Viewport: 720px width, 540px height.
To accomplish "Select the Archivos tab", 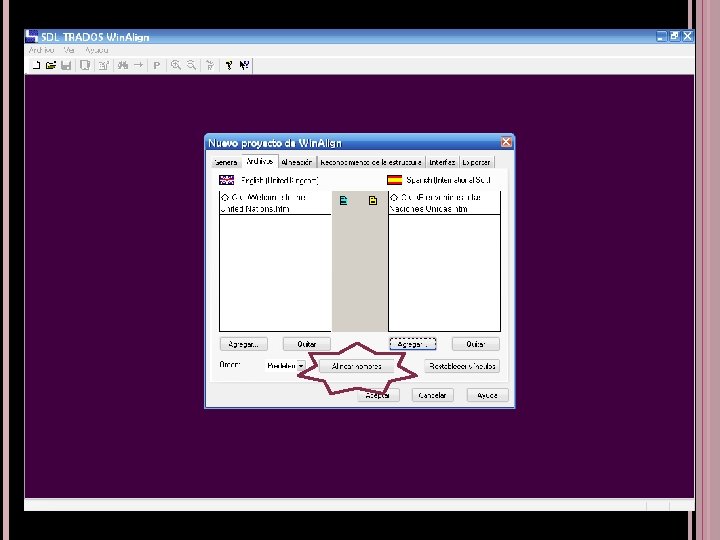I will 260,161.
